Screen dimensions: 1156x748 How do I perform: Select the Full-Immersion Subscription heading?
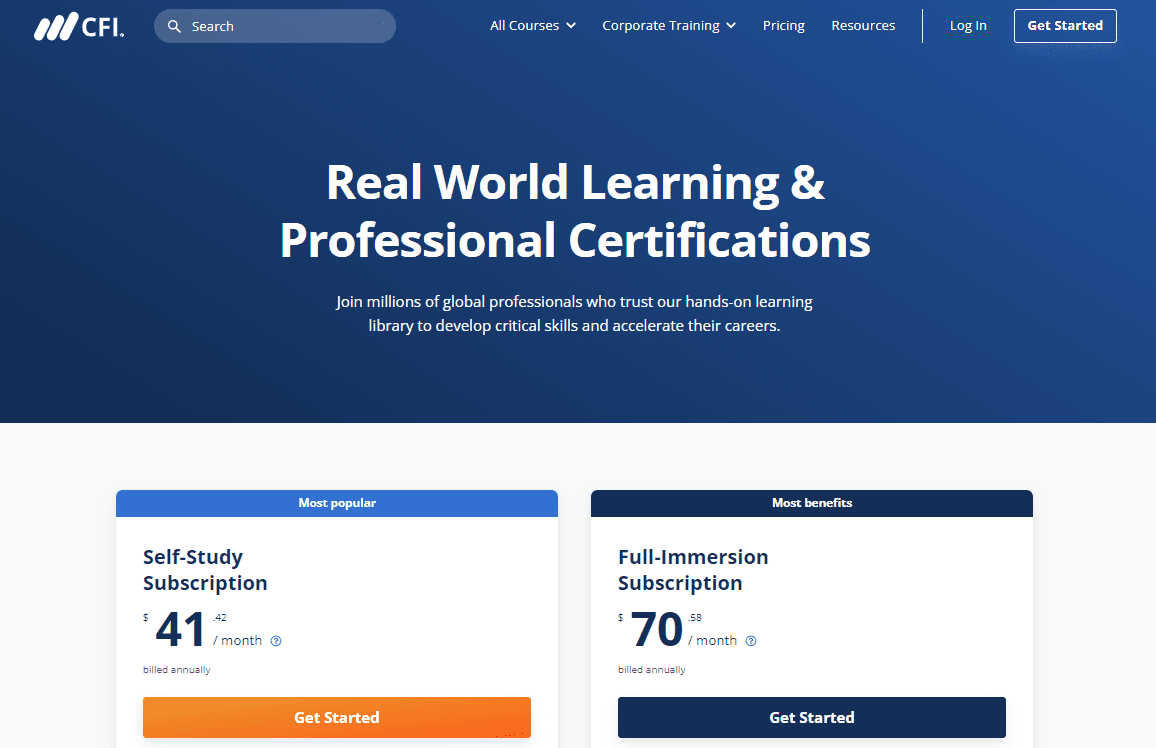point(693,570)
